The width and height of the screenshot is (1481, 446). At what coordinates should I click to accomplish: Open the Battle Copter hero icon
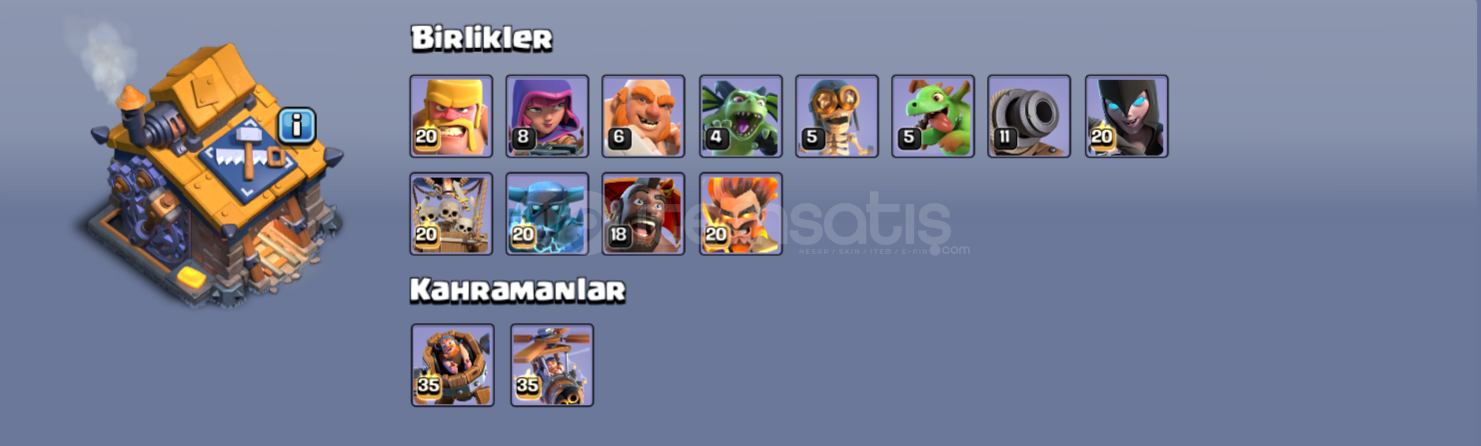click(552, 365)
